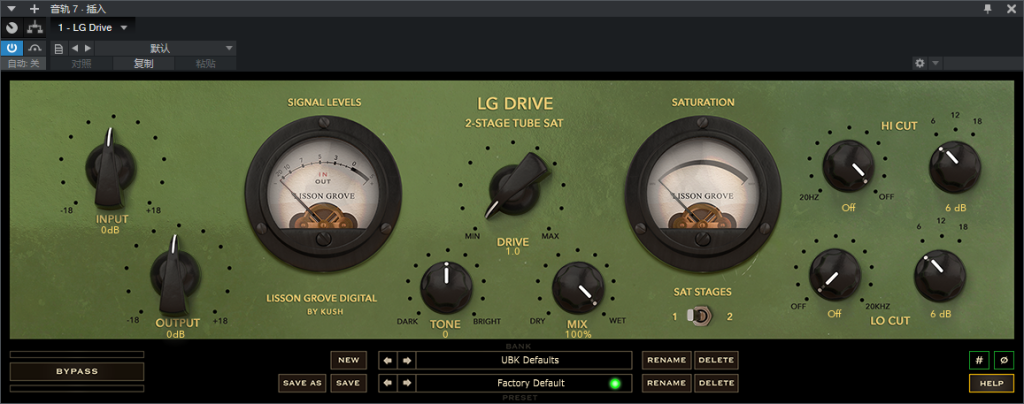Click the SAVE AS button

coord(302,383)
